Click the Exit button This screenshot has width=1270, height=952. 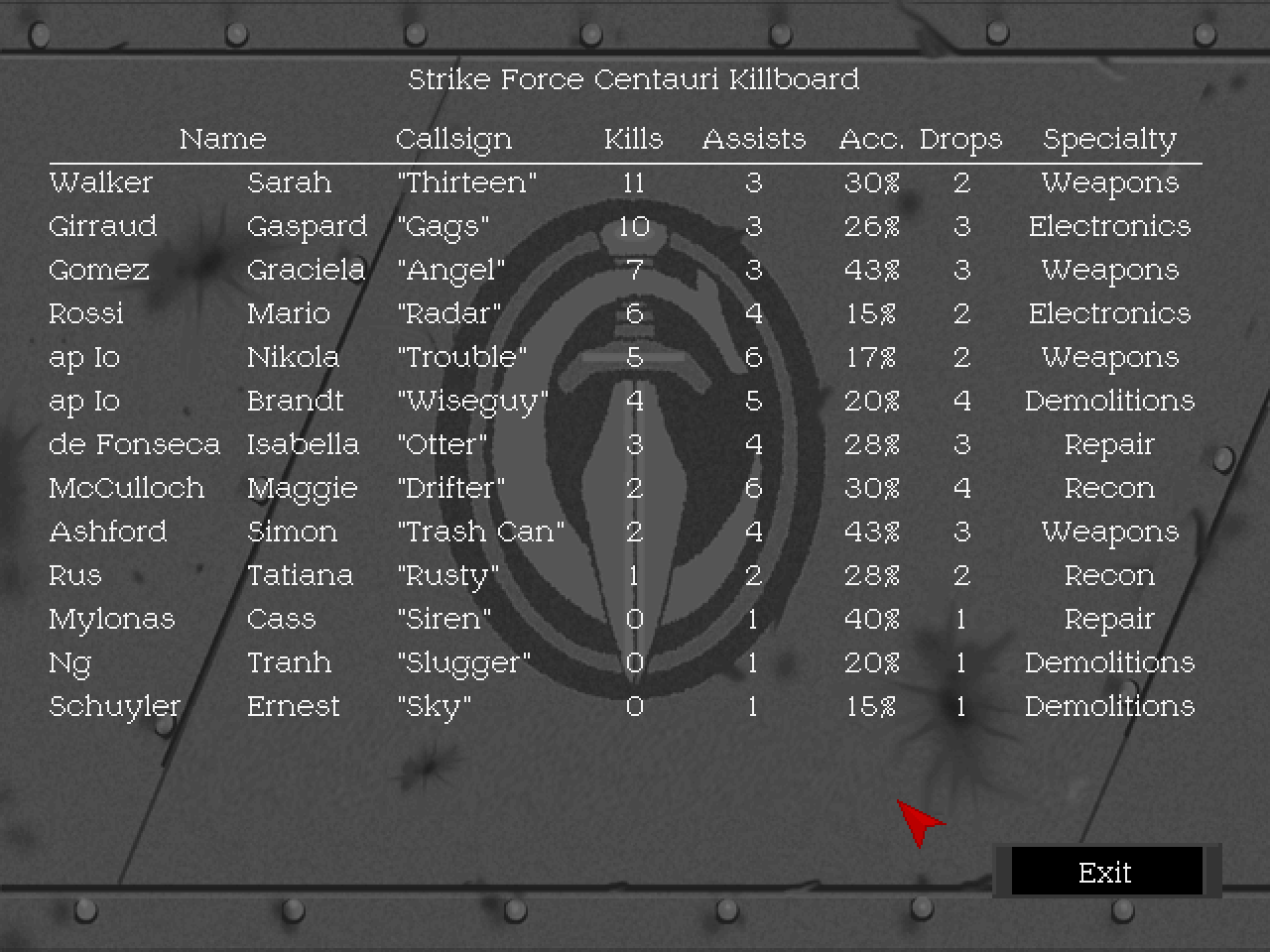[x=1105, y=872]
